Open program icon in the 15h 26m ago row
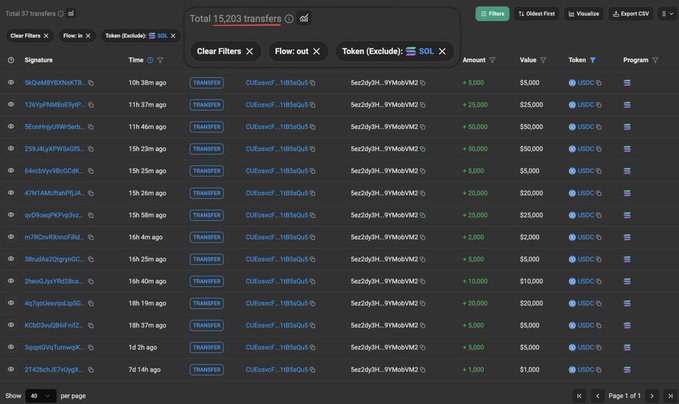Screen dimensions: 679x404 point(627,193)
